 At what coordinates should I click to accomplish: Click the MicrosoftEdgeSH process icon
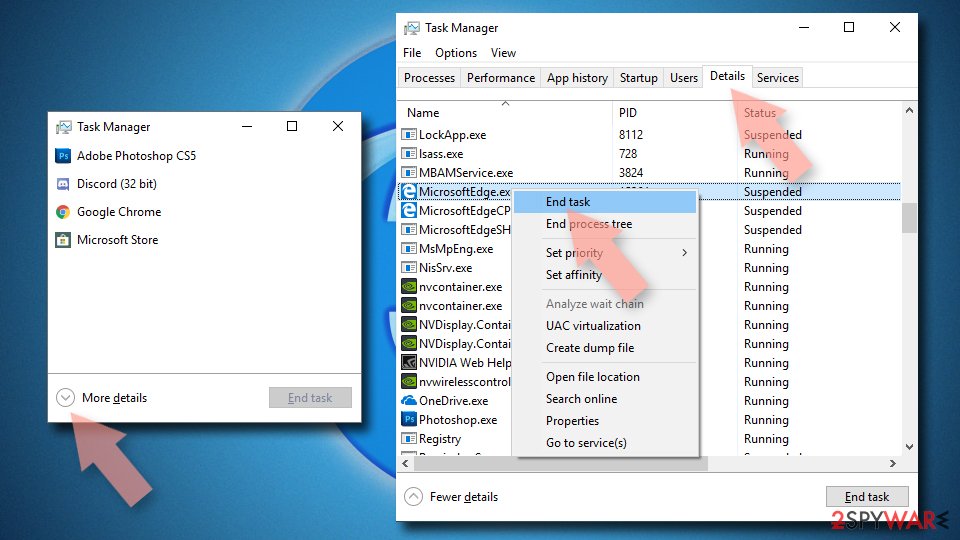(408, 230)
